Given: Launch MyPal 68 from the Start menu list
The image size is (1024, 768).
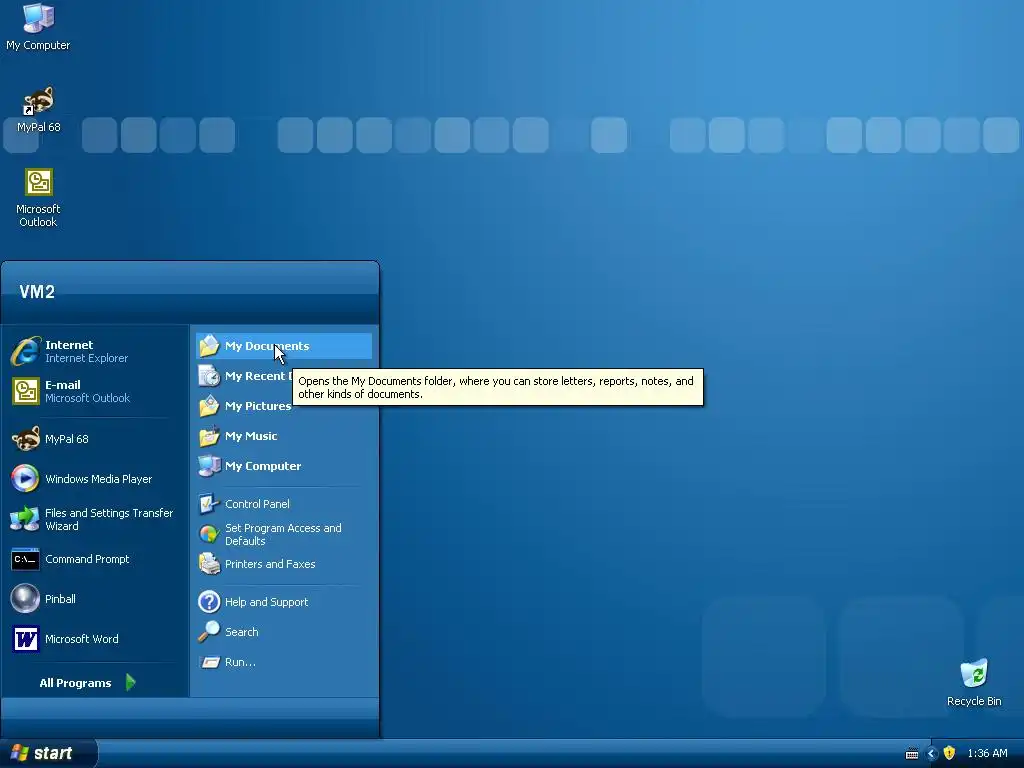Looking at the screenshot, I should [95, 439].
